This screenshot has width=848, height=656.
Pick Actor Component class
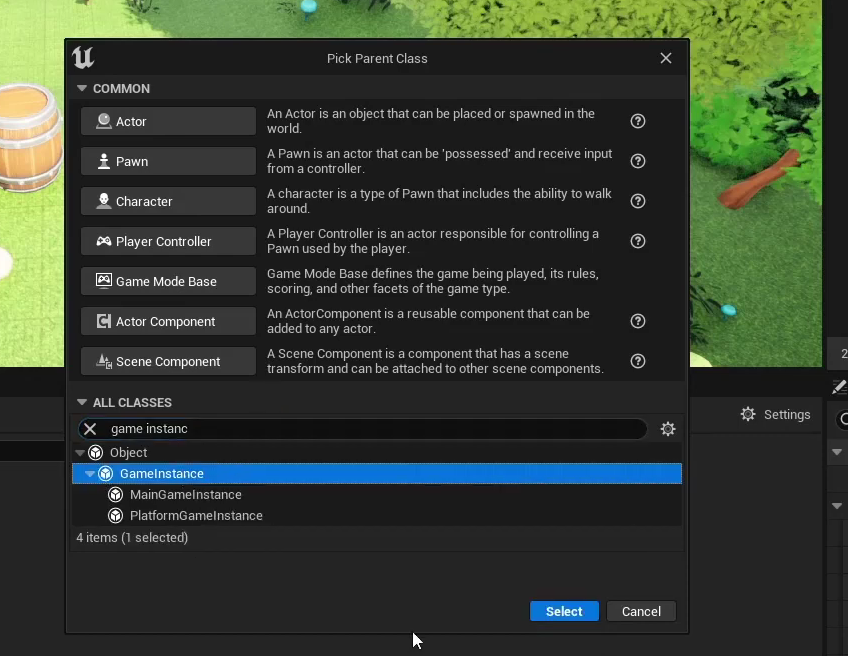[168, 321]
